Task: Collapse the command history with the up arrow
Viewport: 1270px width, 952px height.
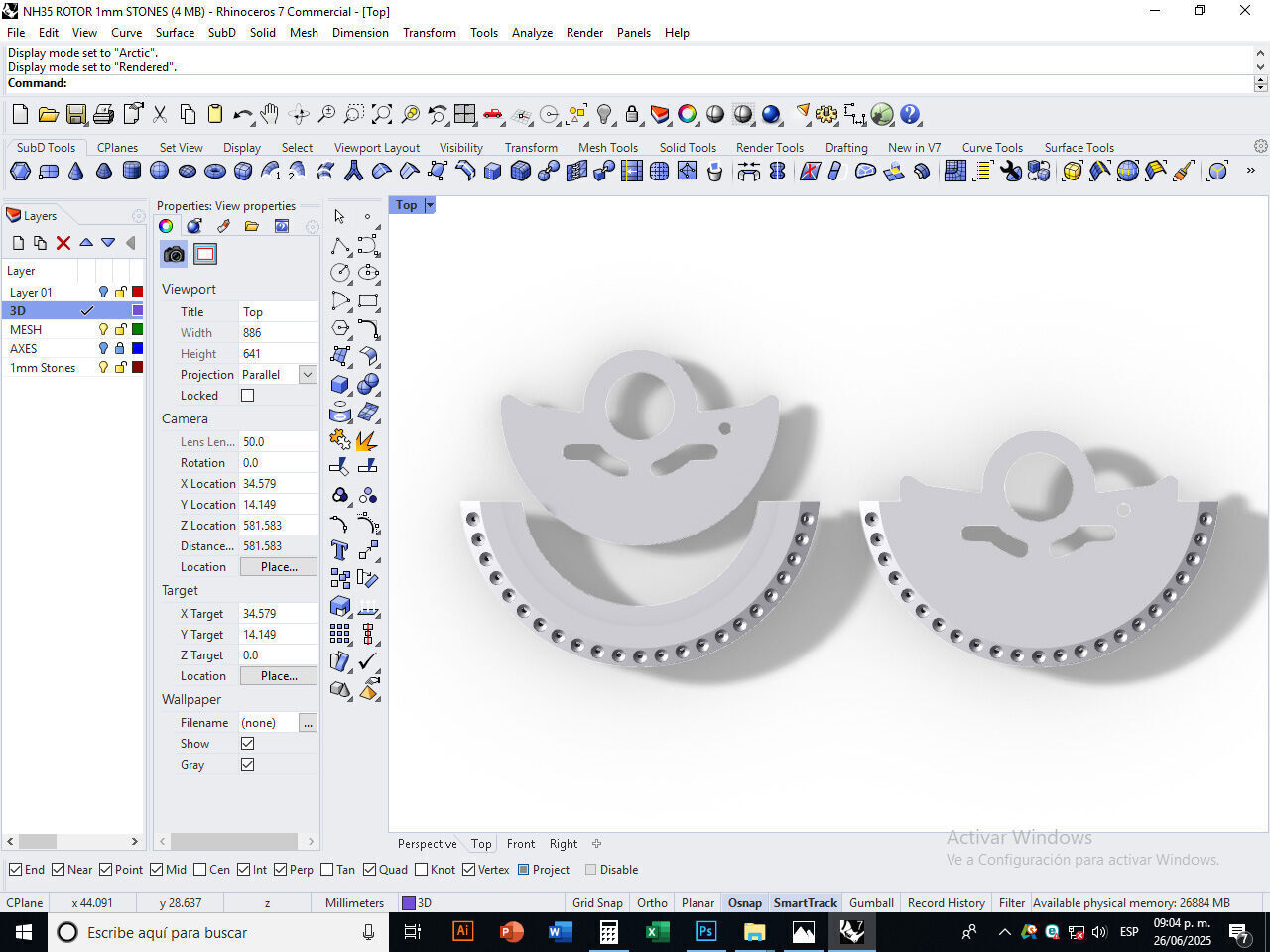Action: coord(1260,53)
